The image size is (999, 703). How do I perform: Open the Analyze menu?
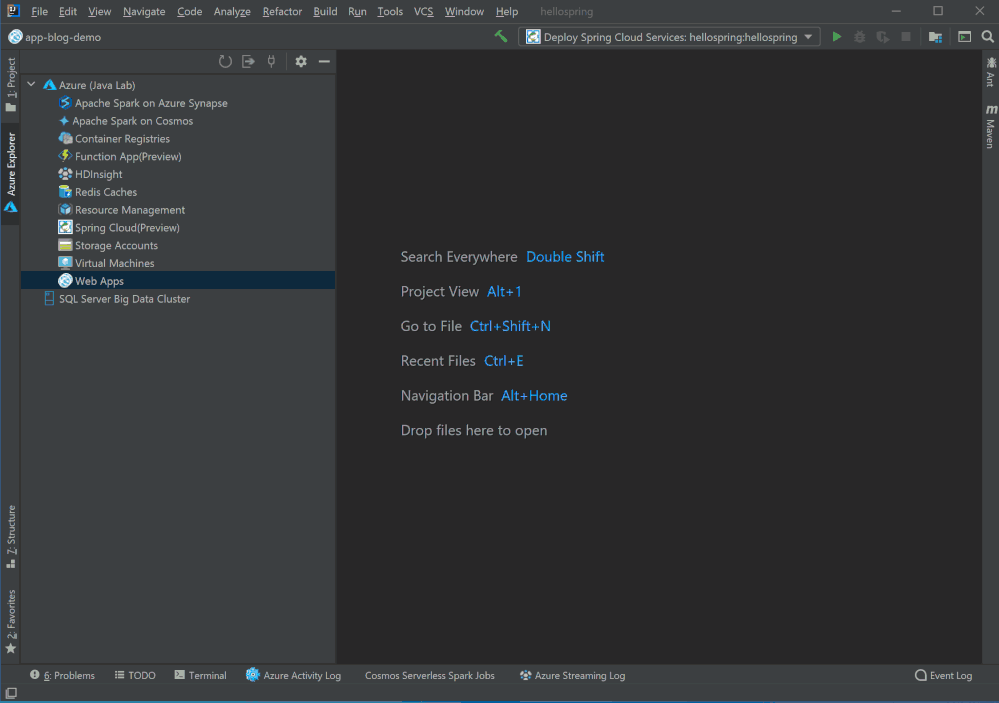click(232, 11)
